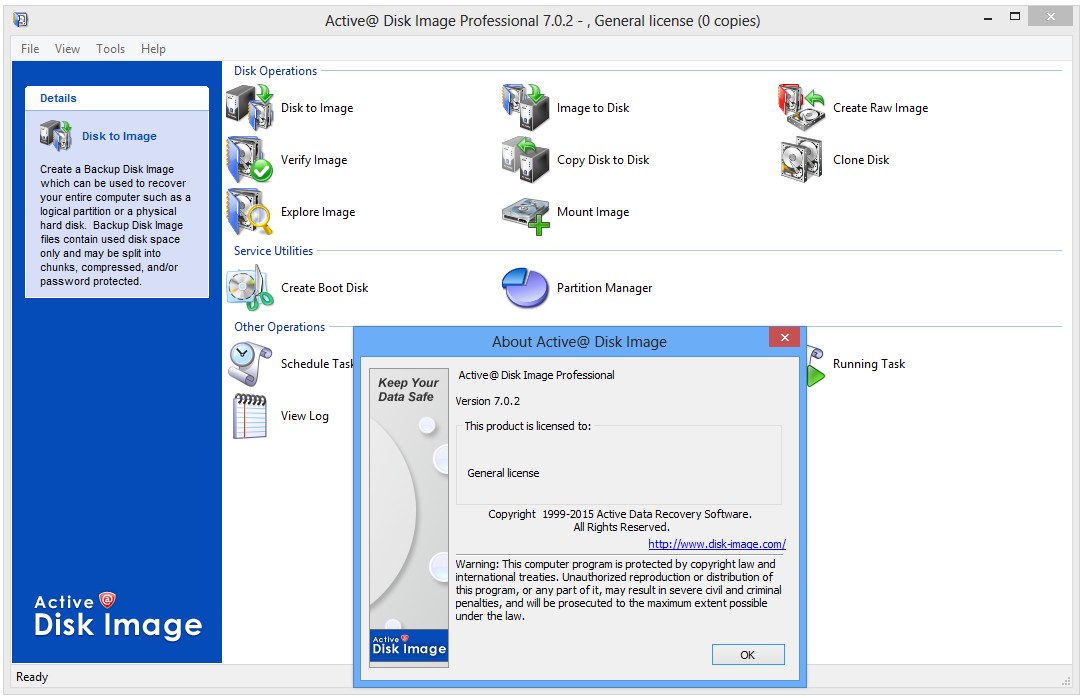1084x698 pixels.
Task: Click the Details panel header
Action: point(117,98)
